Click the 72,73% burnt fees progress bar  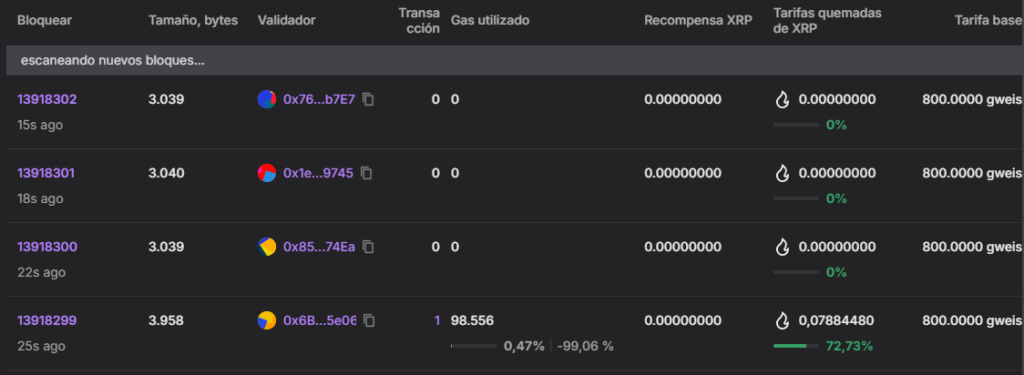point(795,346)
